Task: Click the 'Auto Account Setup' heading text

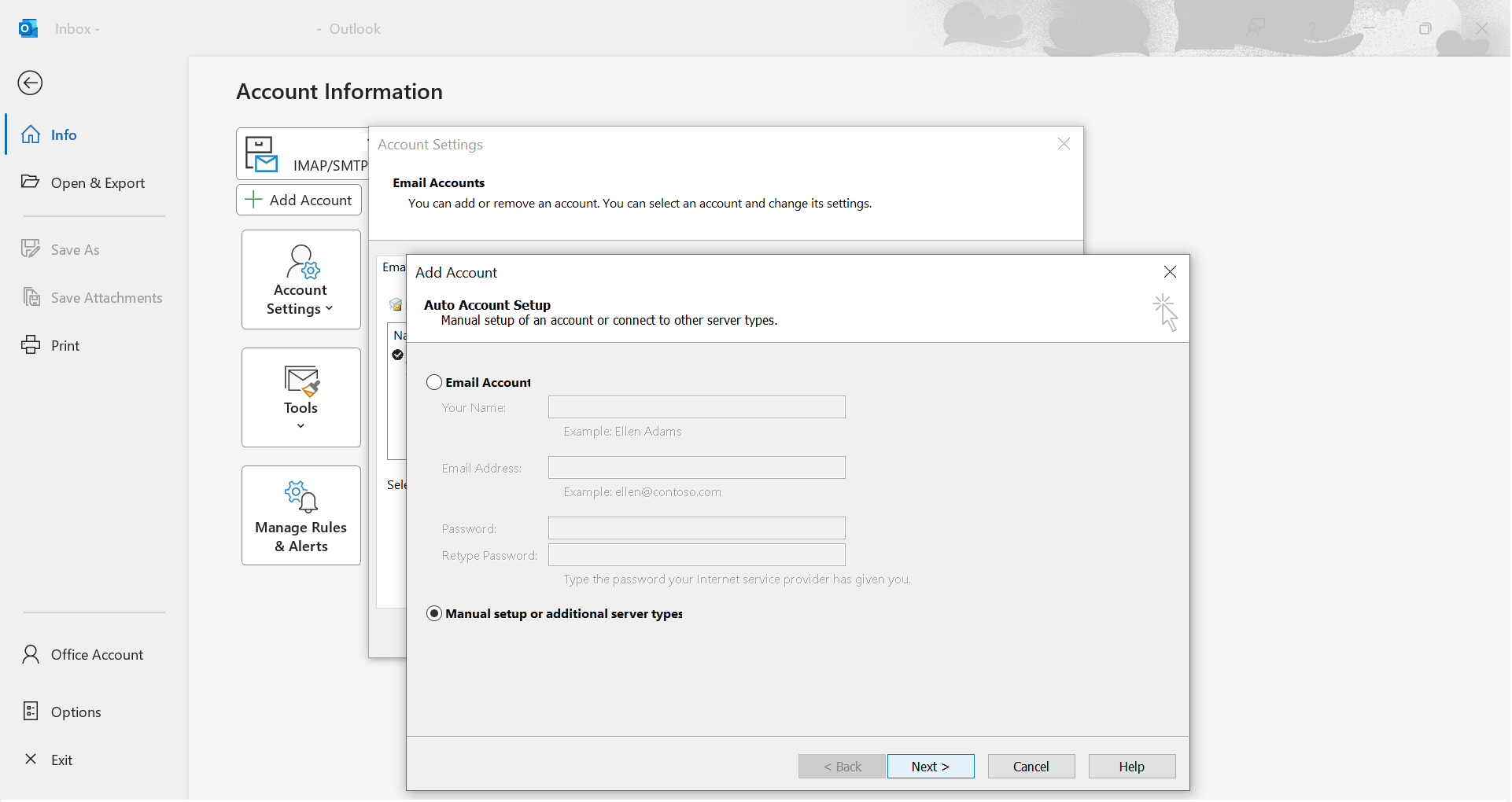Action: click(x=487, y=305)
